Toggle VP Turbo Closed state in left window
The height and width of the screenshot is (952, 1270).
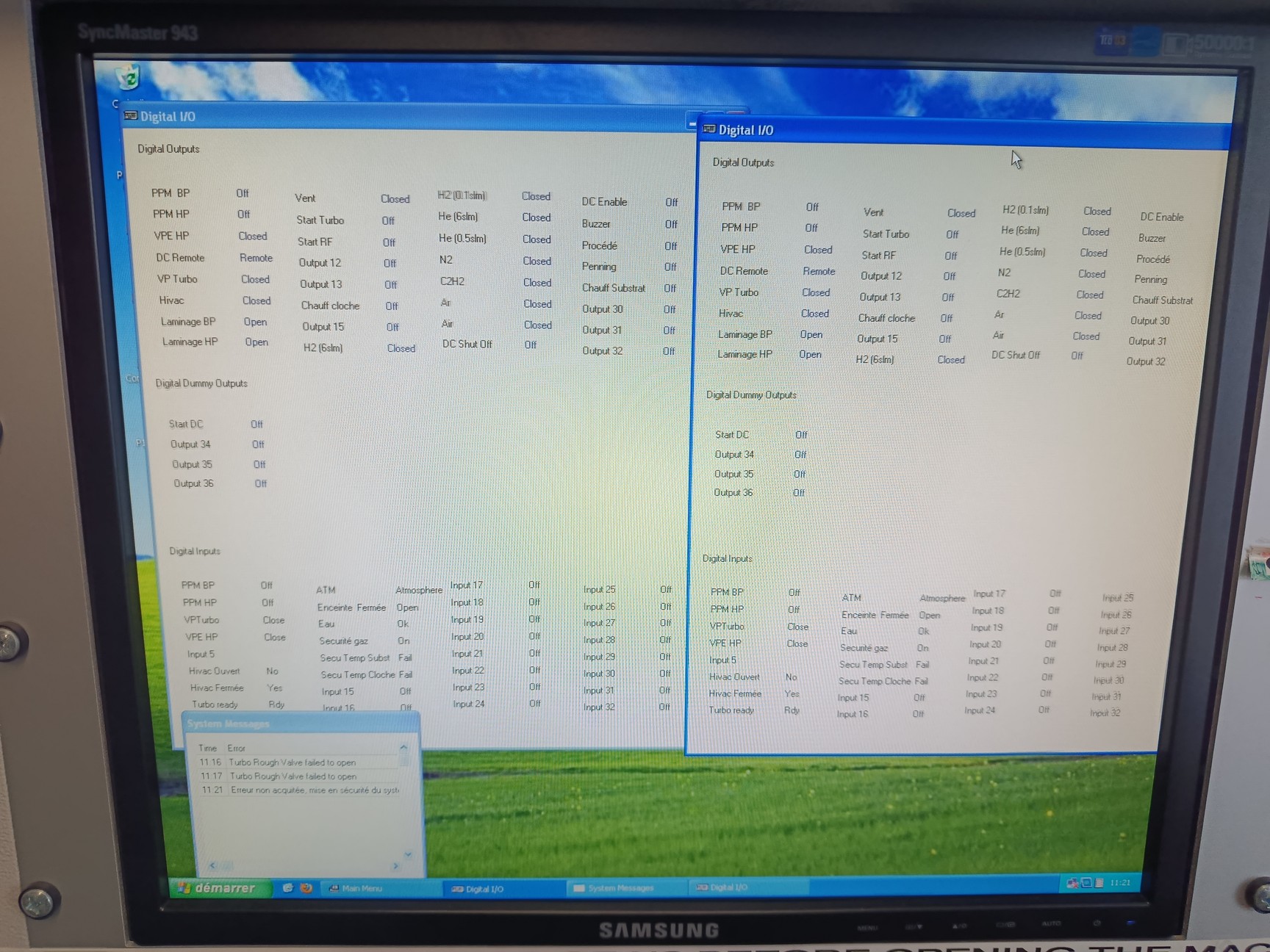point(255,279)
